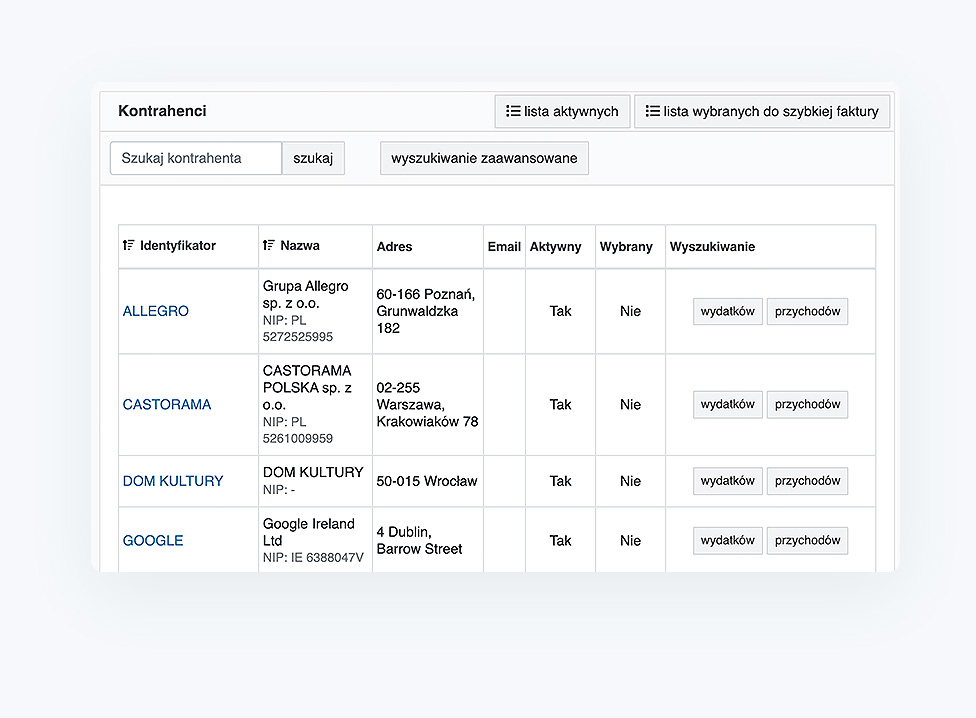Click the Wybrany column header
Viewport: 976px width, 718px height.
(626, 246)
